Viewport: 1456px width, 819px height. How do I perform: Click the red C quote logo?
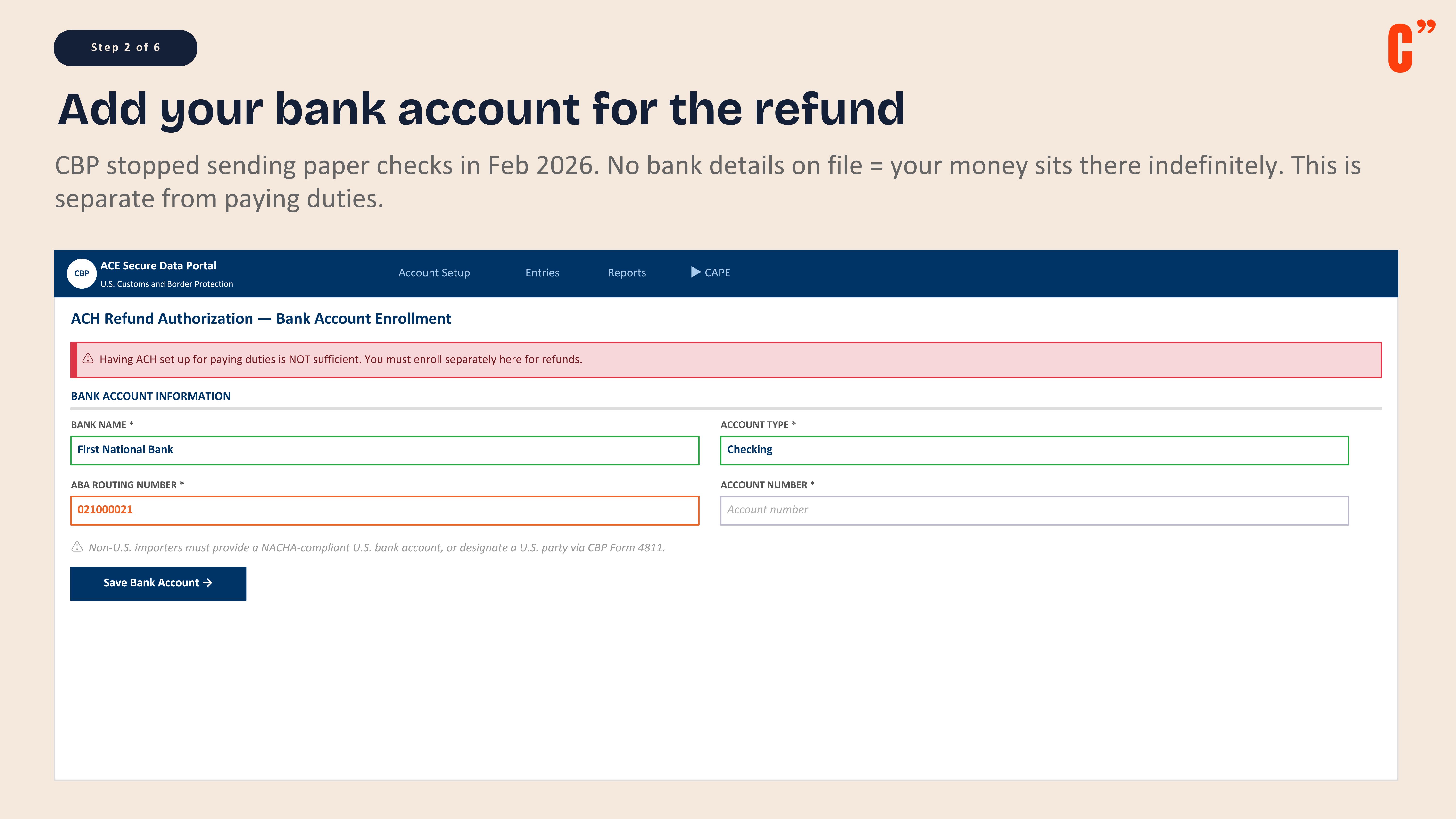click(1410, 48)
